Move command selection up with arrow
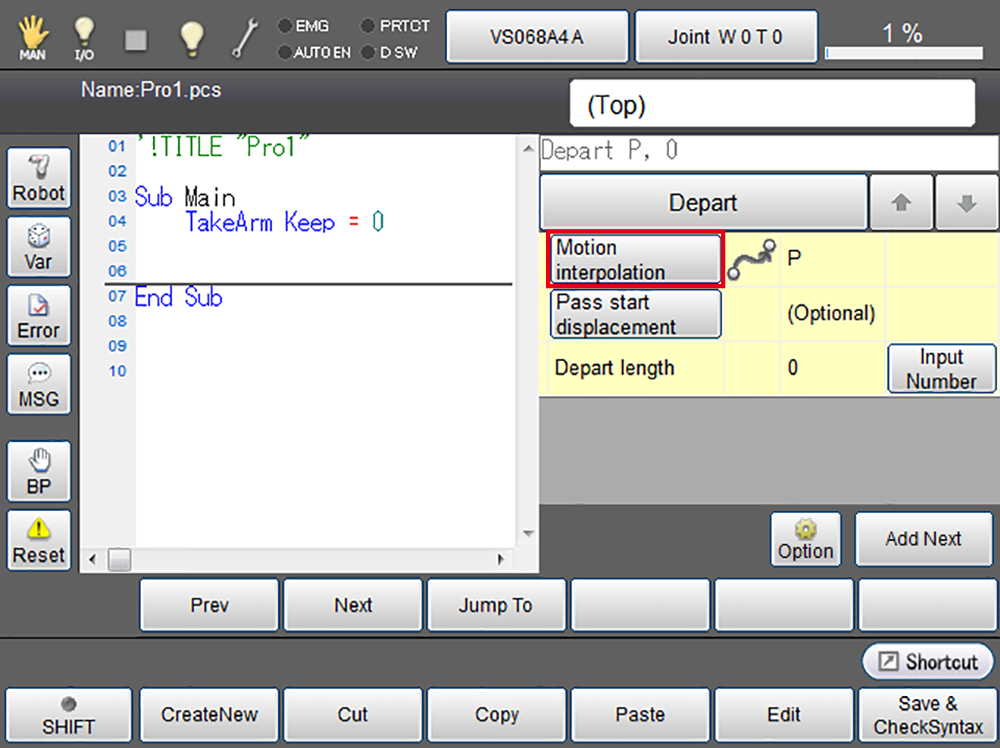Viewport: 1000px width, 748px height. pos(901,203)
